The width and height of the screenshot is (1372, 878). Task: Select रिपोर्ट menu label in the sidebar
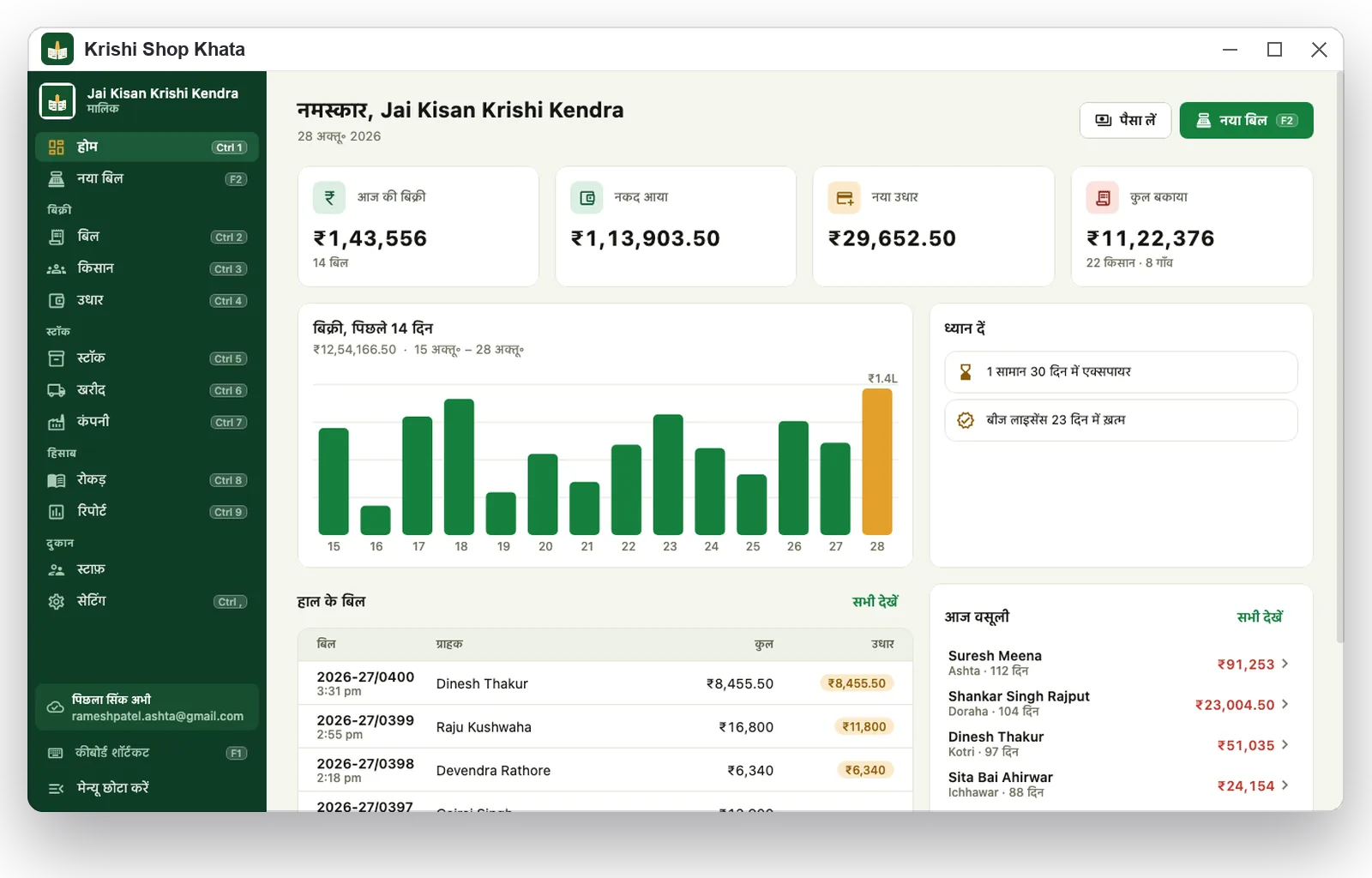click(92, 511)
